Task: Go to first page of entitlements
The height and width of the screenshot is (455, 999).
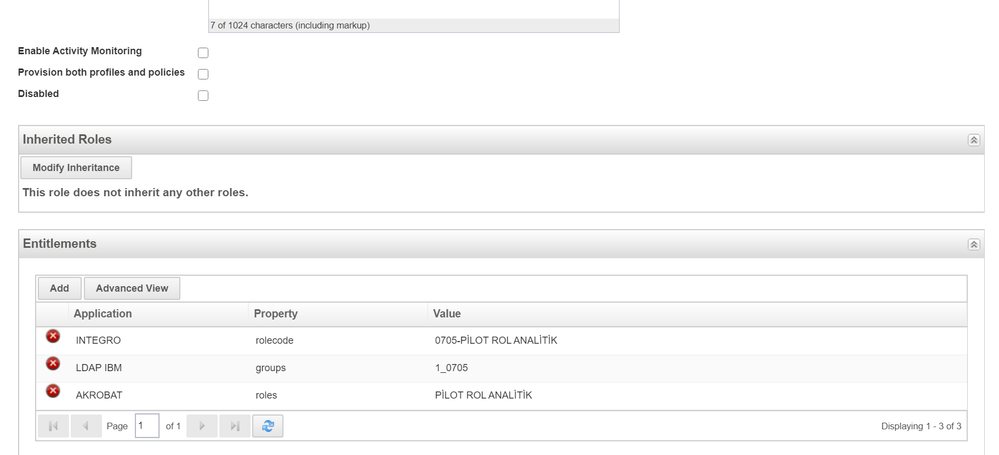Action: [53, 426]
